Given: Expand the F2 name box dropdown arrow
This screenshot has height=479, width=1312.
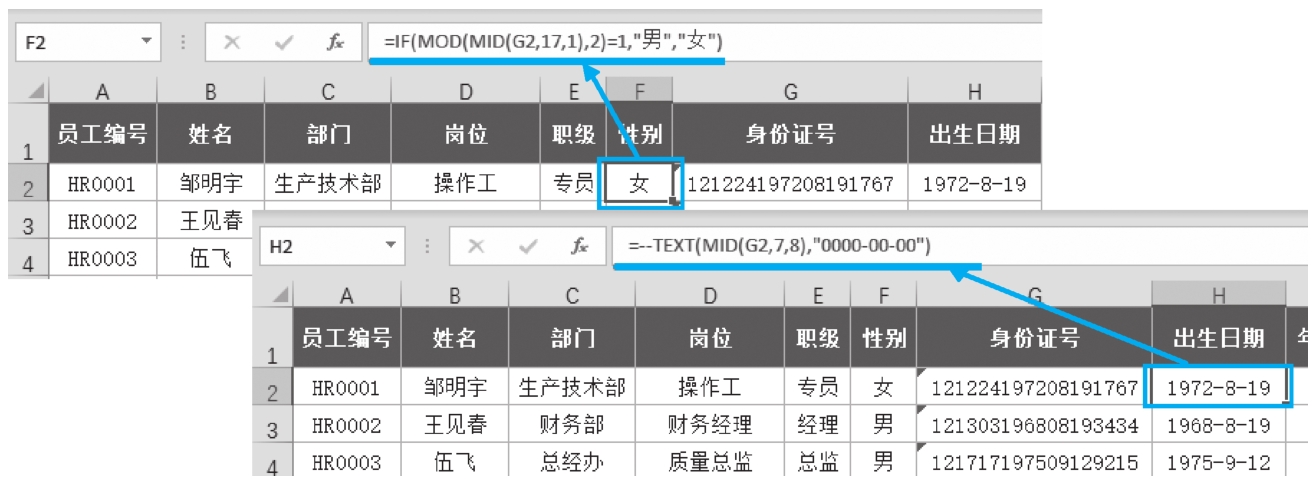Looking at the screenshot, I should tap(146, 42).
